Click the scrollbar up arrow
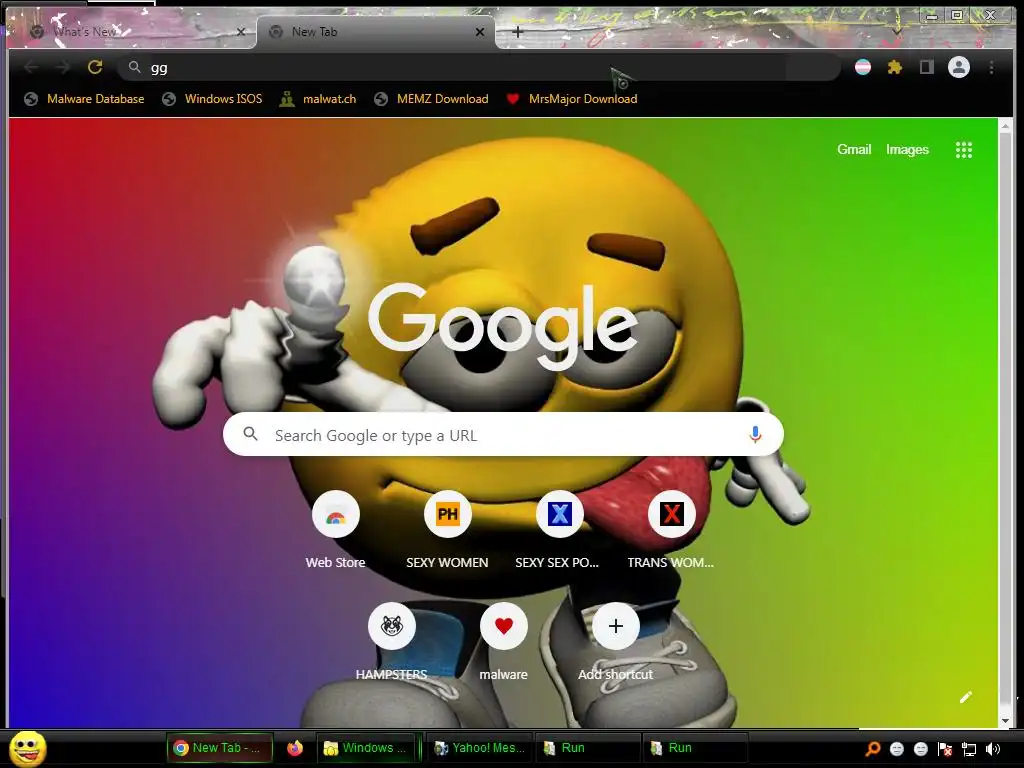 [x=1005, y=126]
